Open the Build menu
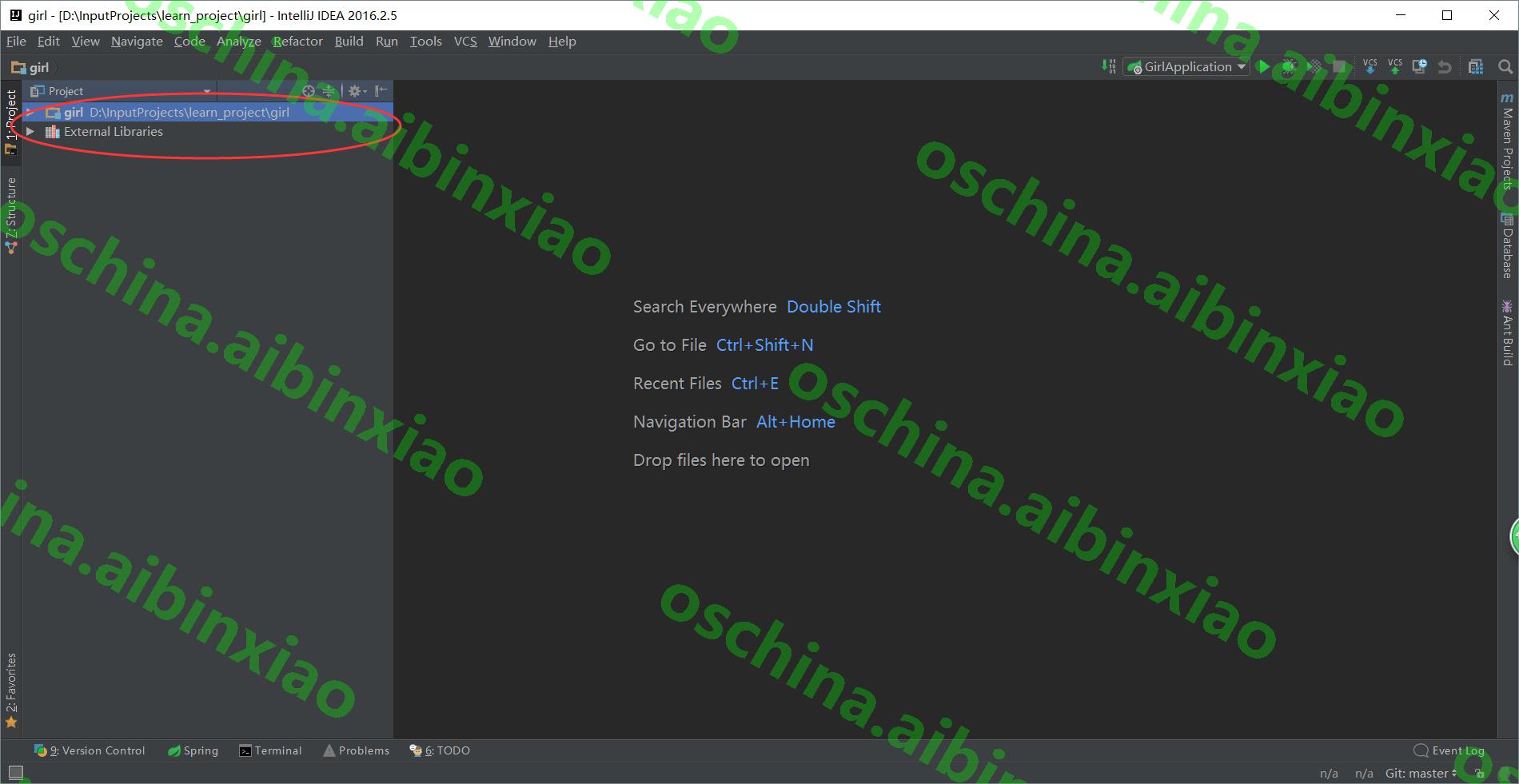Viewport: 1519px width, 784px height. click(x=349, y=41)
